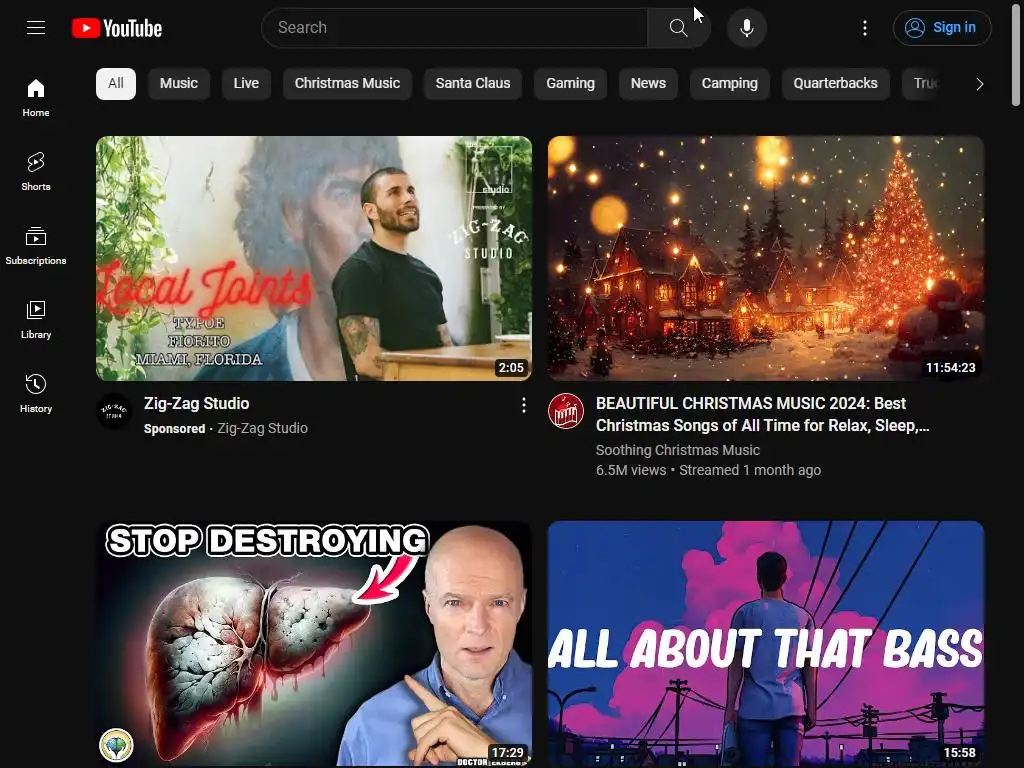Open Shorts in the sidebar
The height and width of the screenshot is (768, 1024).
point(36,172)
